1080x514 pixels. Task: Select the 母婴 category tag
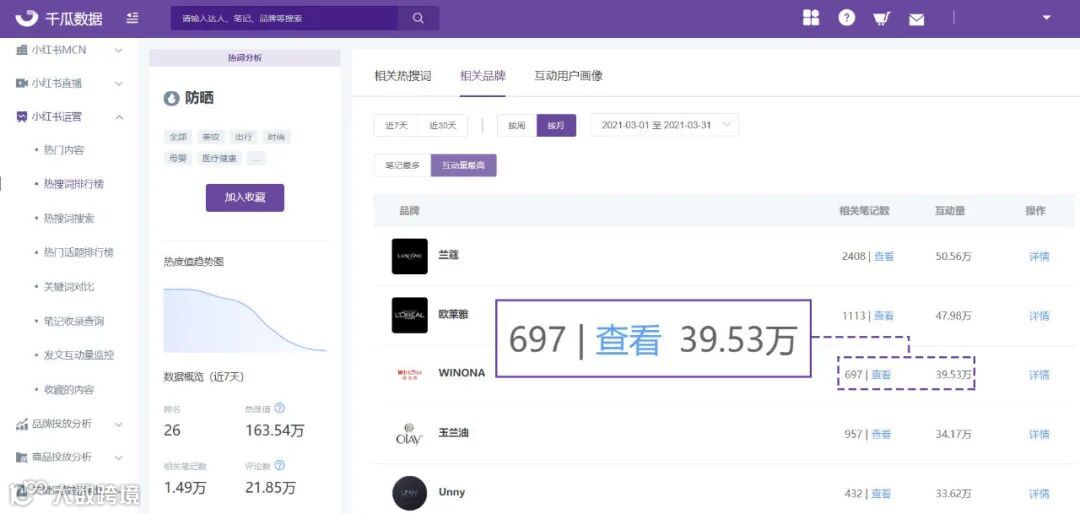point(178,158)
